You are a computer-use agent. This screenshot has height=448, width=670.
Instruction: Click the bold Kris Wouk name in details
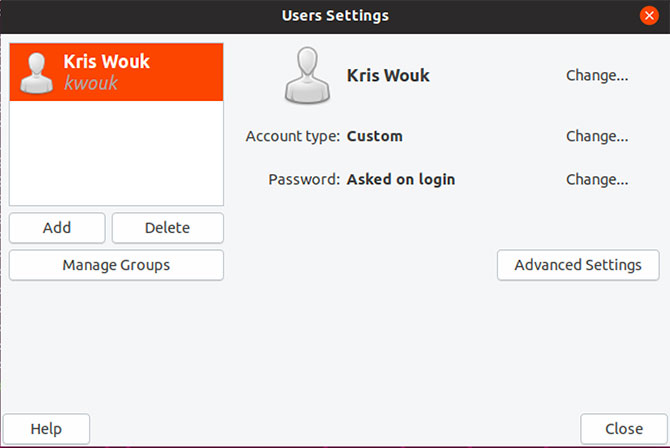(x=388, y=75)
